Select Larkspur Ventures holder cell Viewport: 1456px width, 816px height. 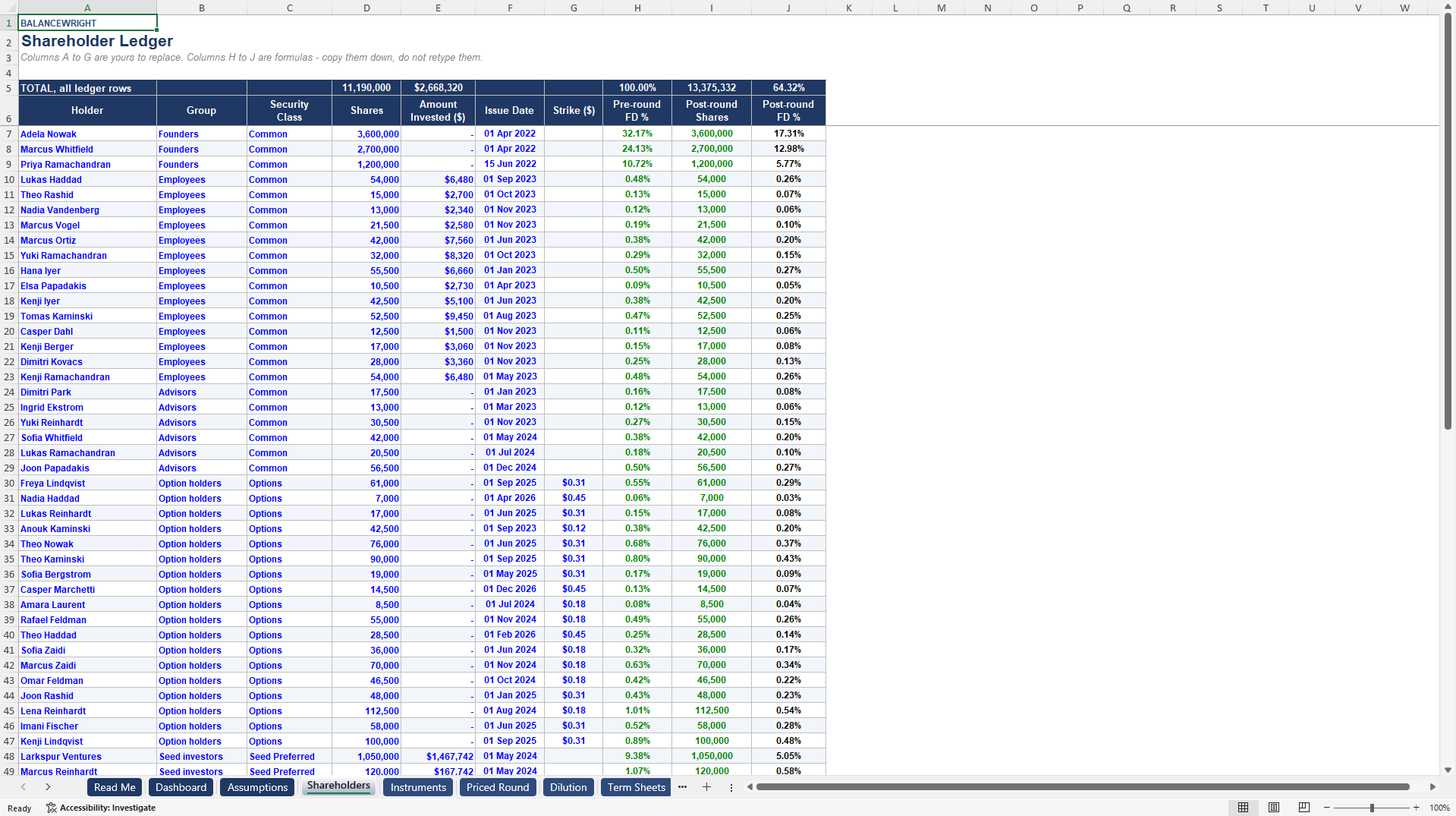[x=87, y=756]
